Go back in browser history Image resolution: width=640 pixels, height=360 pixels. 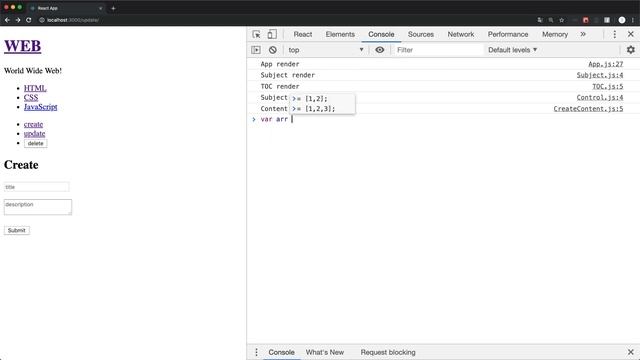pyautogui.click(x=7, y=20)
